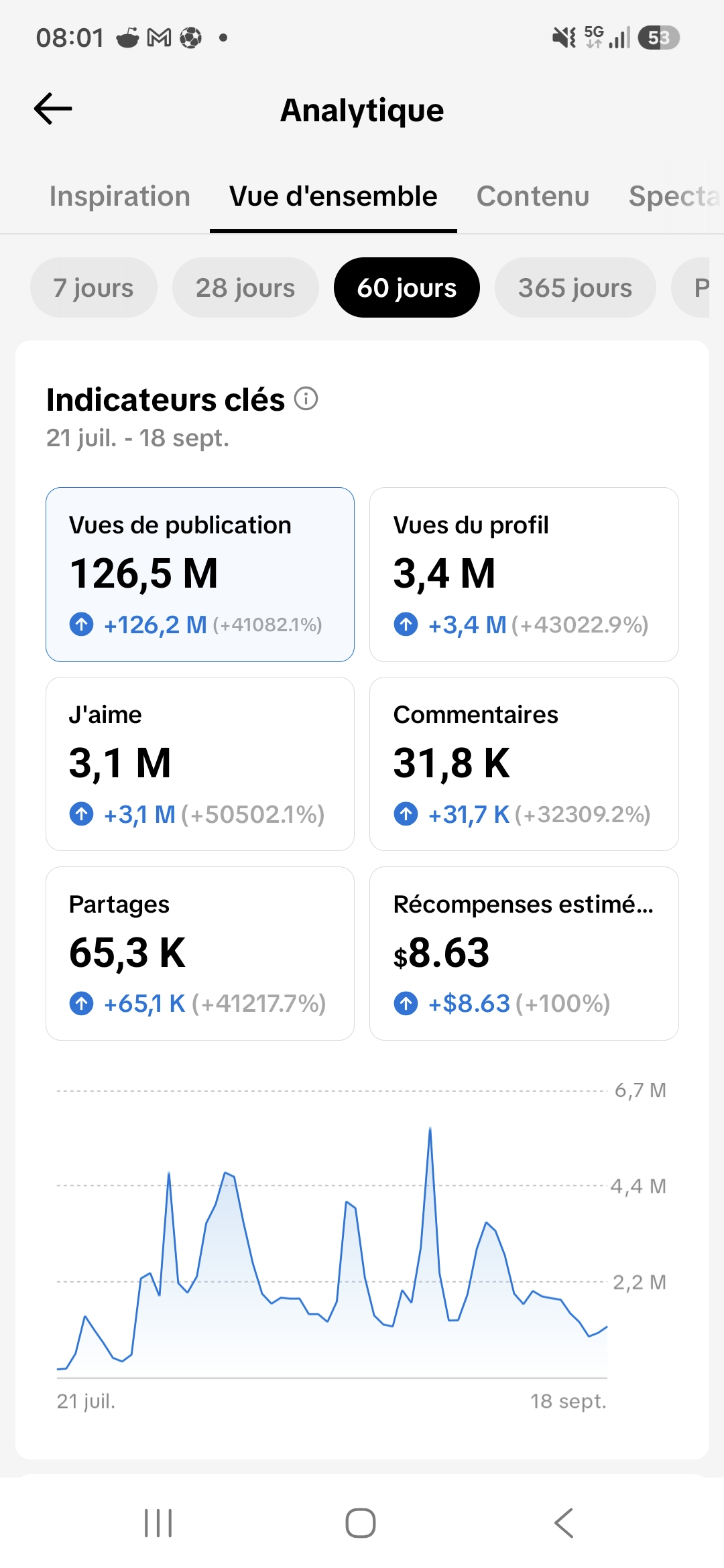Tap the Gmail notification icon
Screen dimensions: 724x1568
(159, 38)
